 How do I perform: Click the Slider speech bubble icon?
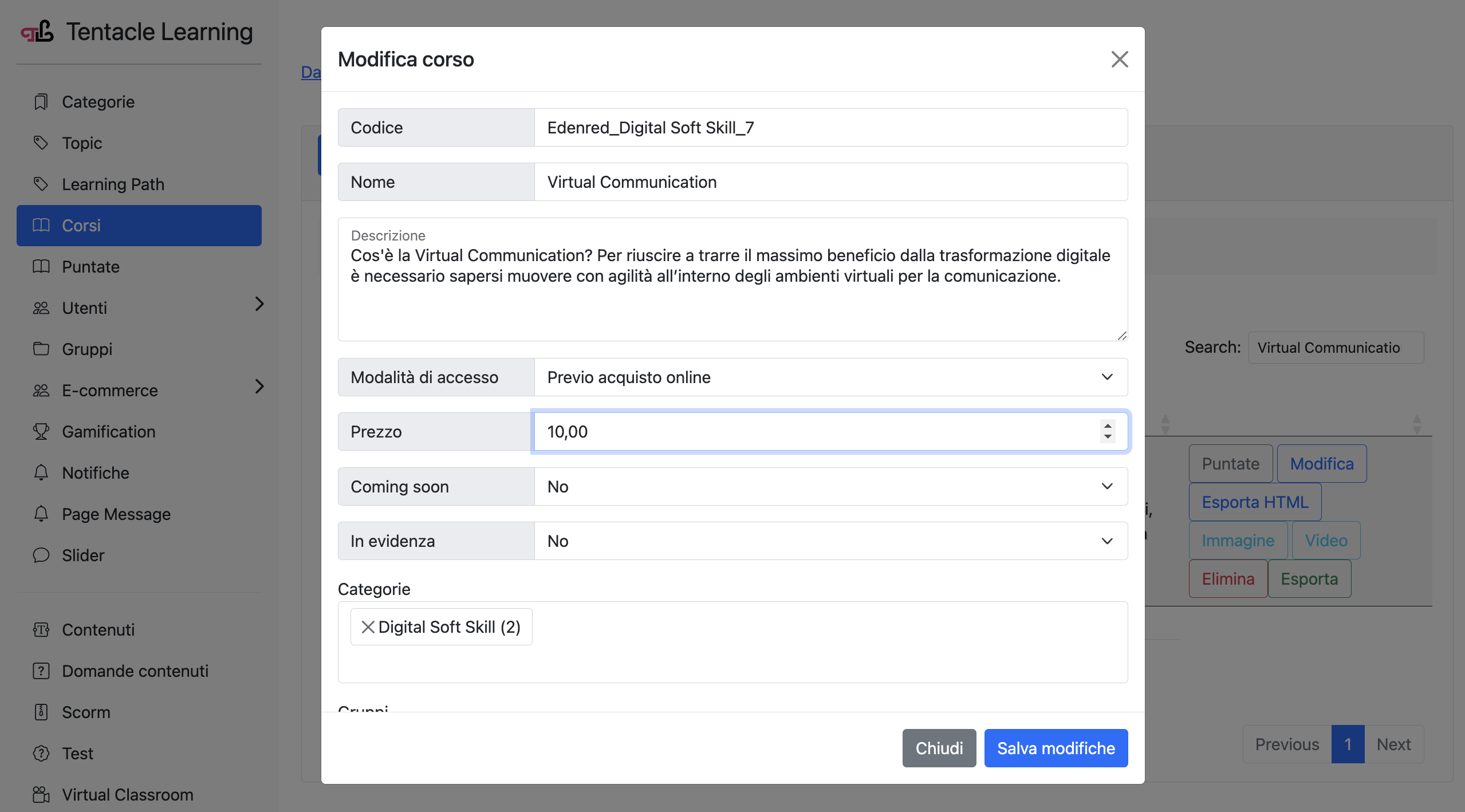tap(41, 555)
